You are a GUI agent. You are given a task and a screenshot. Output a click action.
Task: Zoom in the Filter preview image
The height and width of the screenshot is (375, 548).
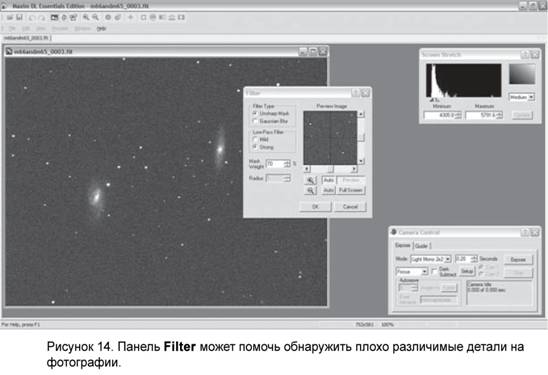(310, 180)
